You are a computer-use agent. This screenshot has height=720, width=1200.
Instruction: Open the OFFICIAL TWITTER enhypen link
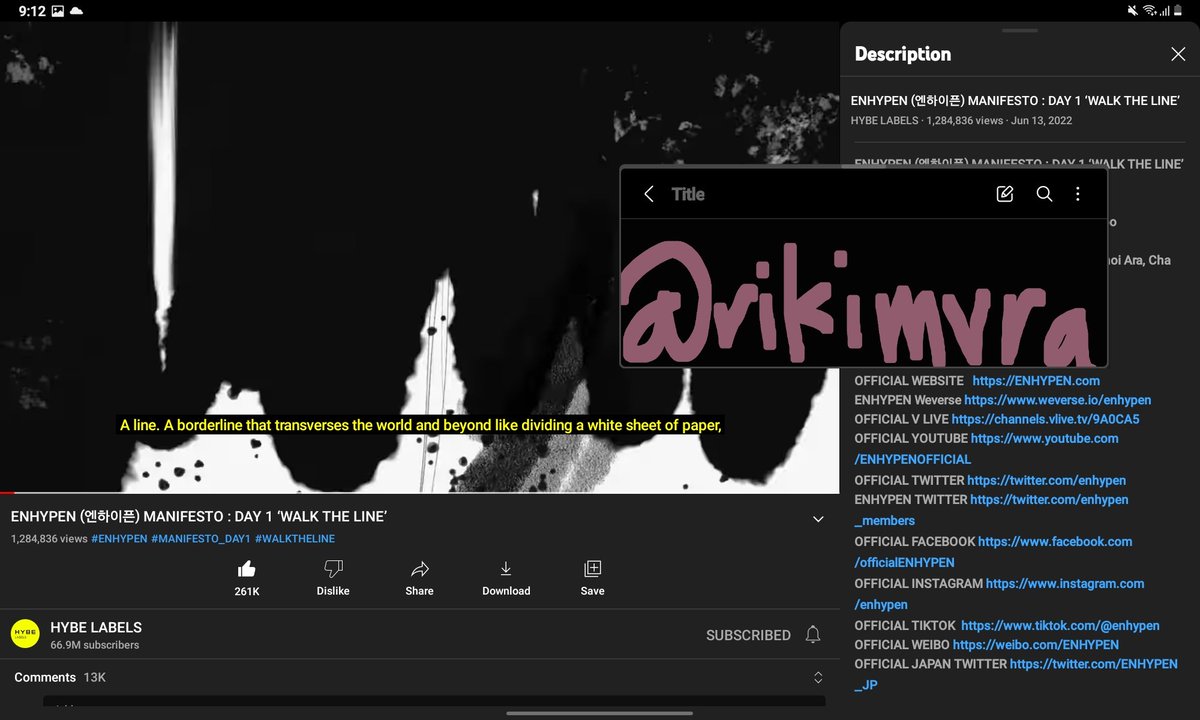1046,480
